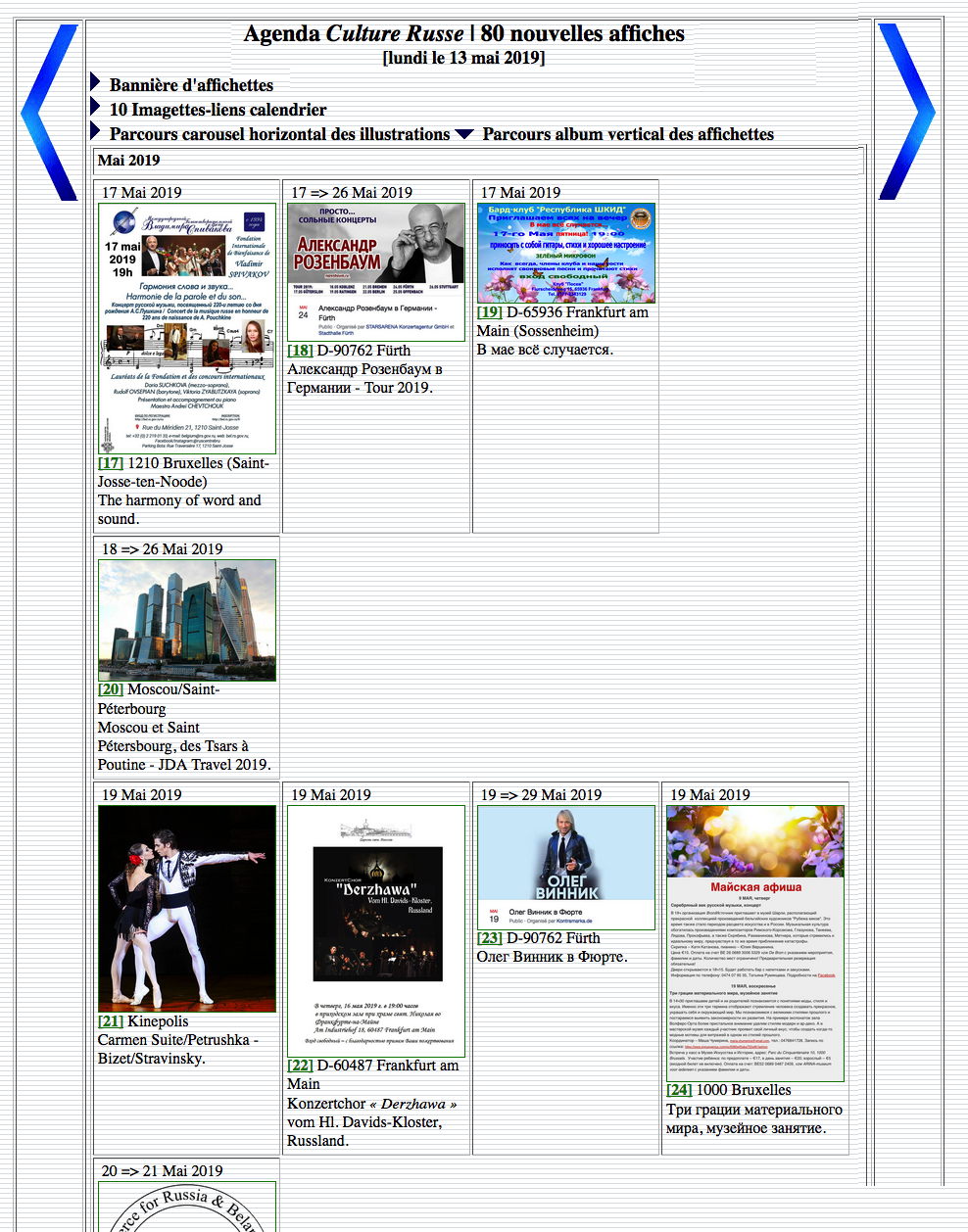Click 'Три грации материального мира' description text
This screenshot has width=968, height=1232.
pyautogui.click(x=754, y=1118)
